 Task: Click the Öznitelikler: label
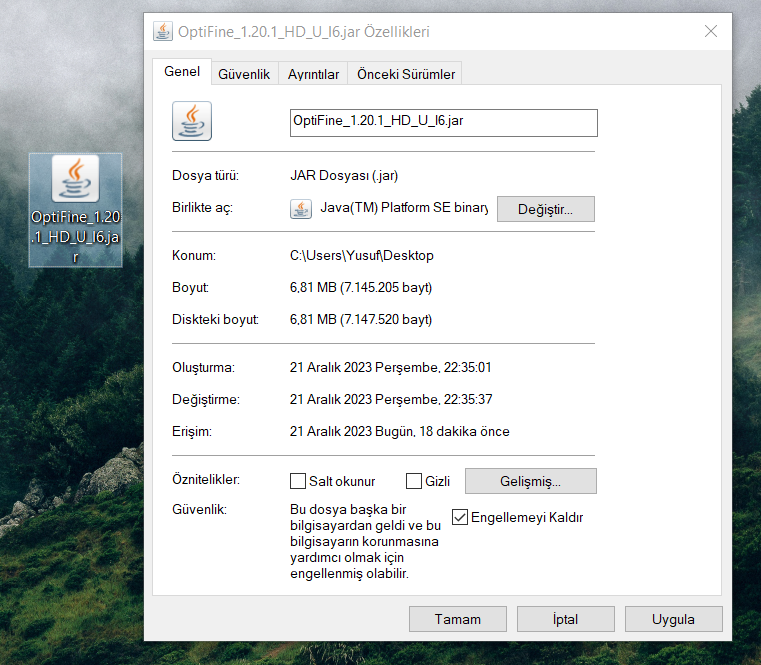point(206,480)
